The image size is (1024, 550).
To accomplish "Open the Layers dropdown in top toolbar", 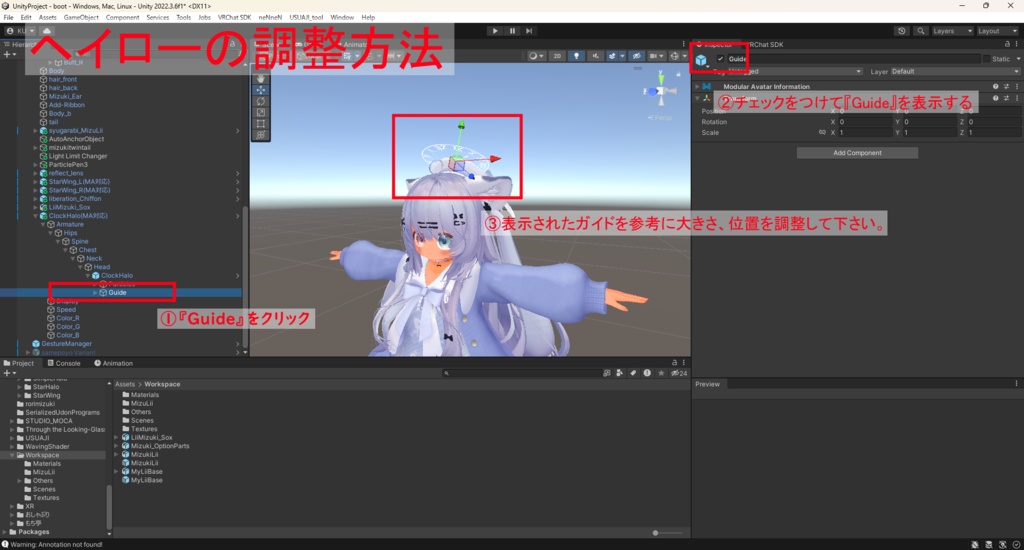I will click(x=952, y=31).
